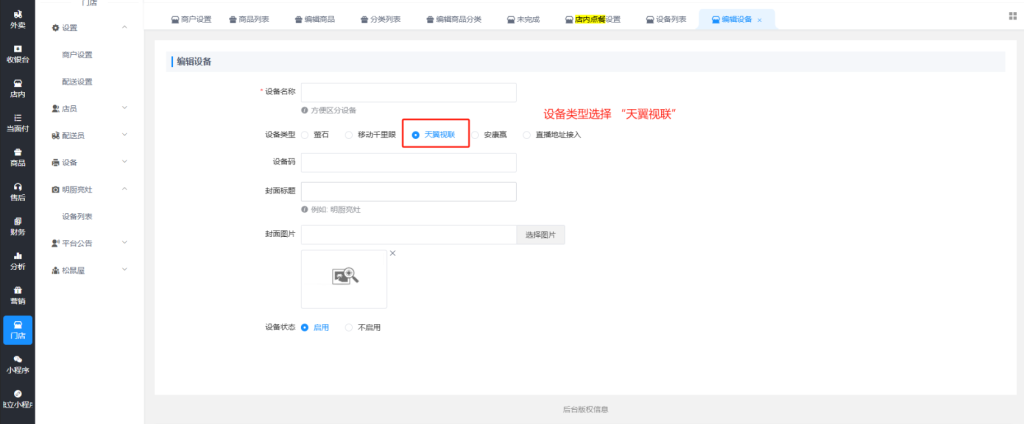The height and width of the screenshot is (424, 1024).
Task: Set device status to 启用
Action: point(305,327)
